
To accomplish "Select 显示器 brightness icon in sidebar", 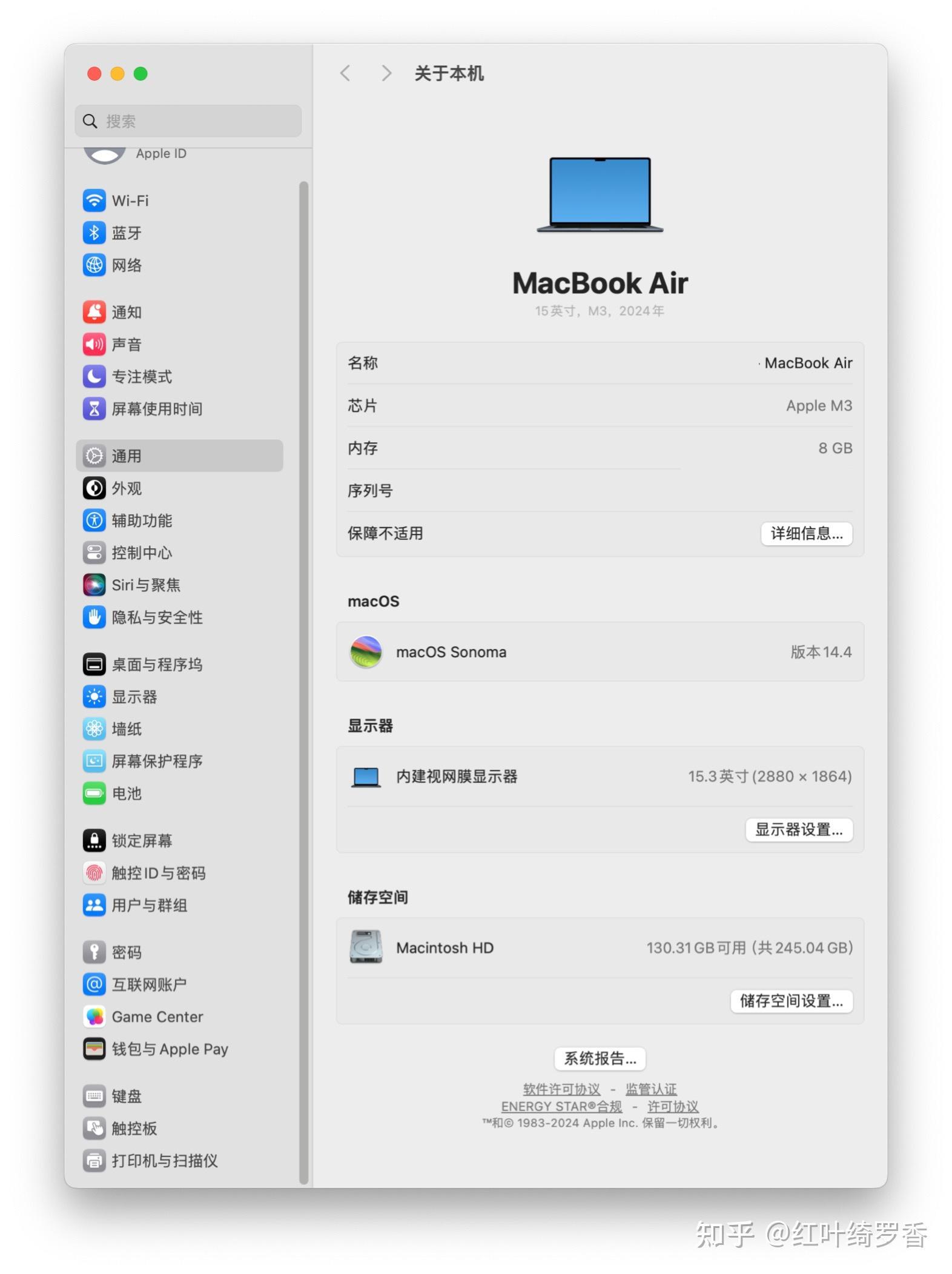I will tap(94, 697).
